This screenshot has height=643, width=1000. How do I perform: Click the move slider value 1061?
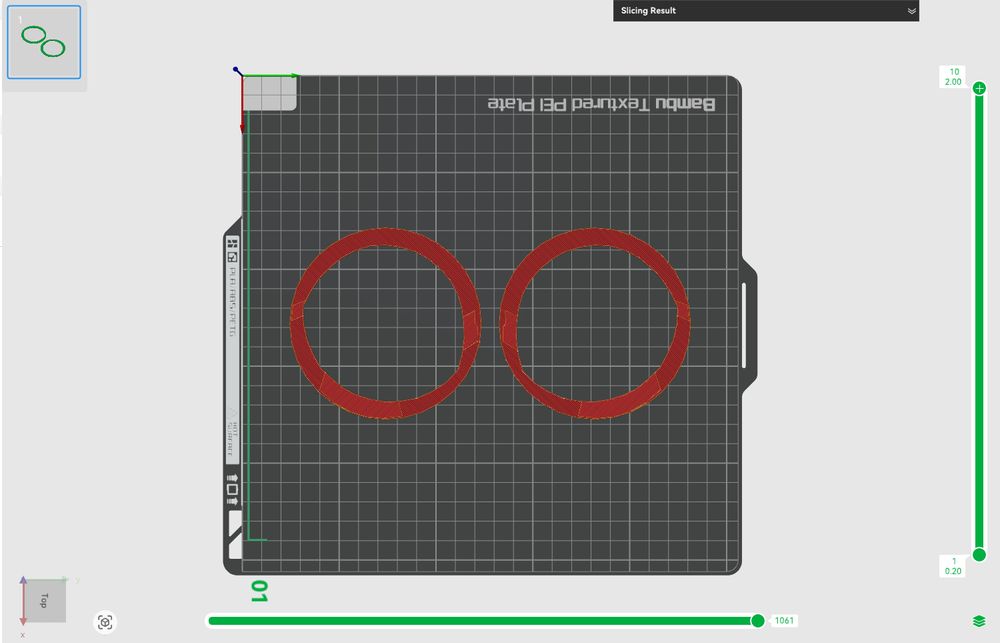784,621
